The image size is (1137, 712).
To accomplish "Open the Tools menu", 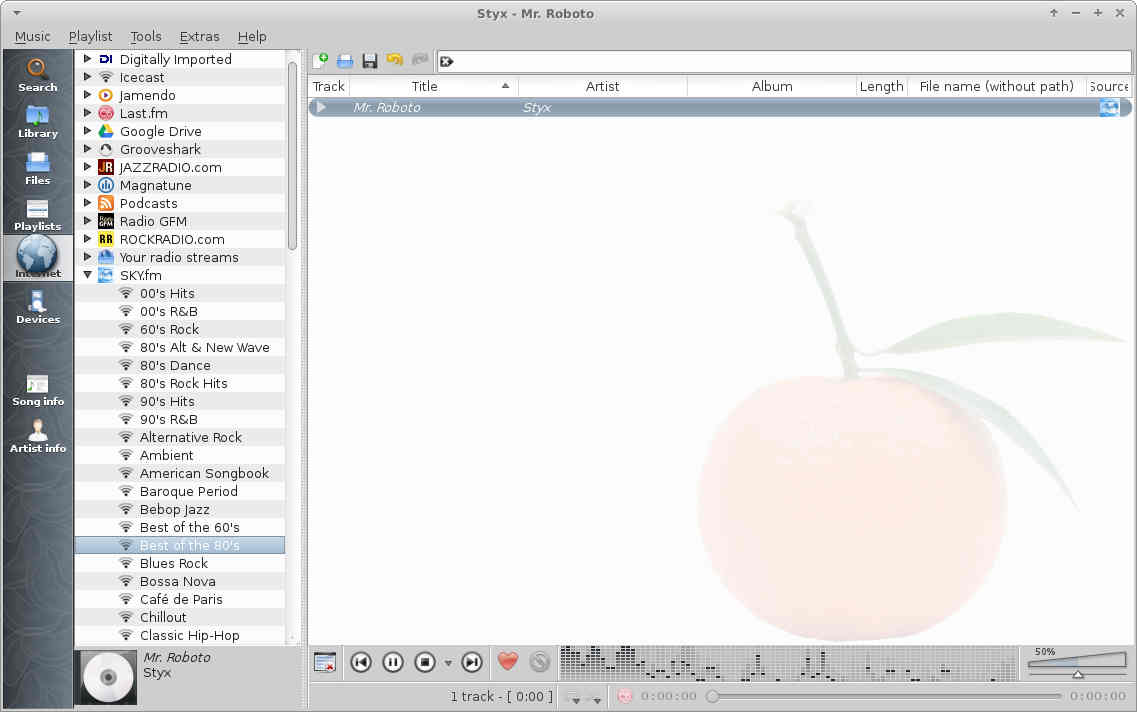I will 146,36.
